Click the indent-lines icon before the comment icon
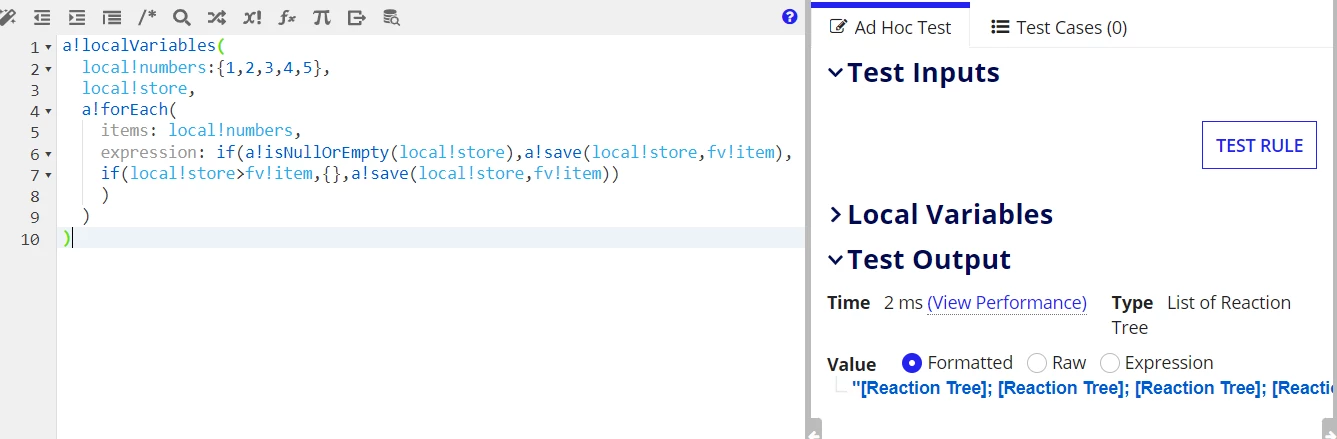 click(x=111, y=17)
